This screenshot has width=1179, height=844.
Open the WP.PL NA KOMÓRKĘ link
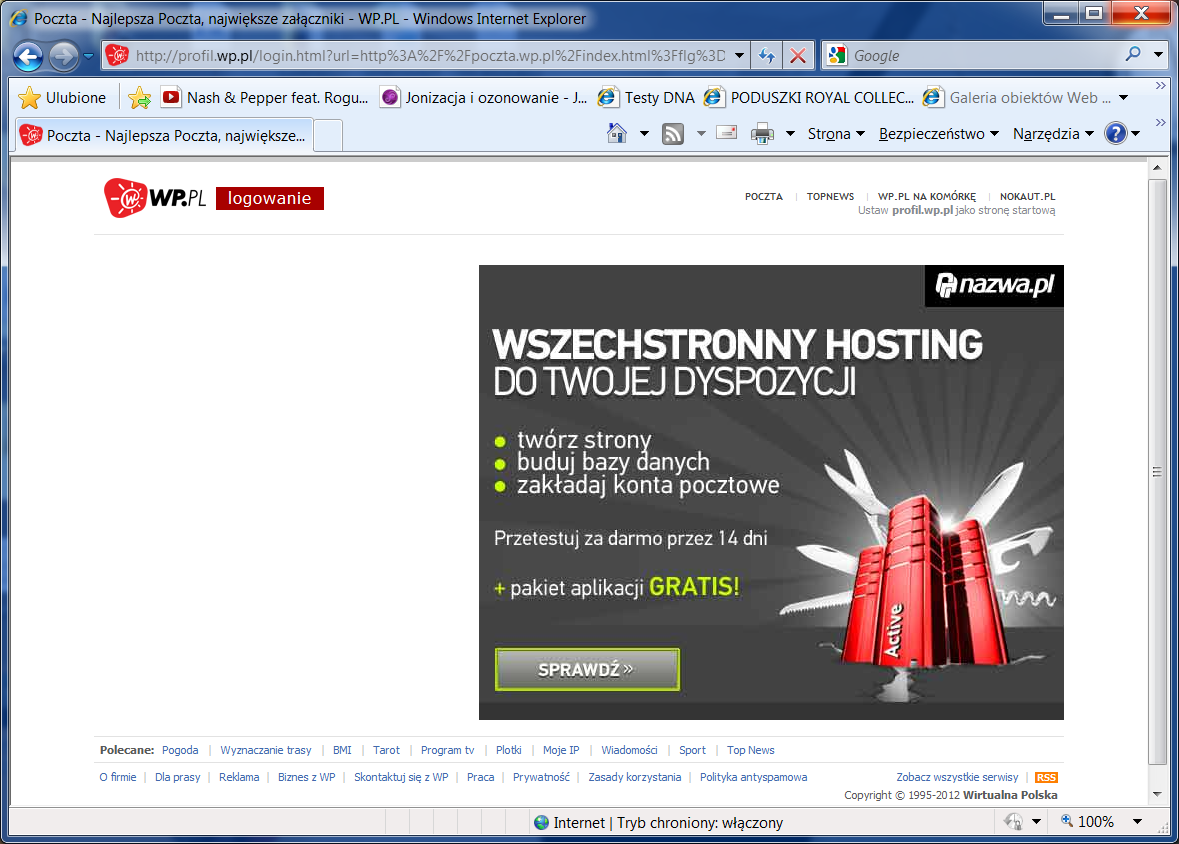(x=926, y=196)
